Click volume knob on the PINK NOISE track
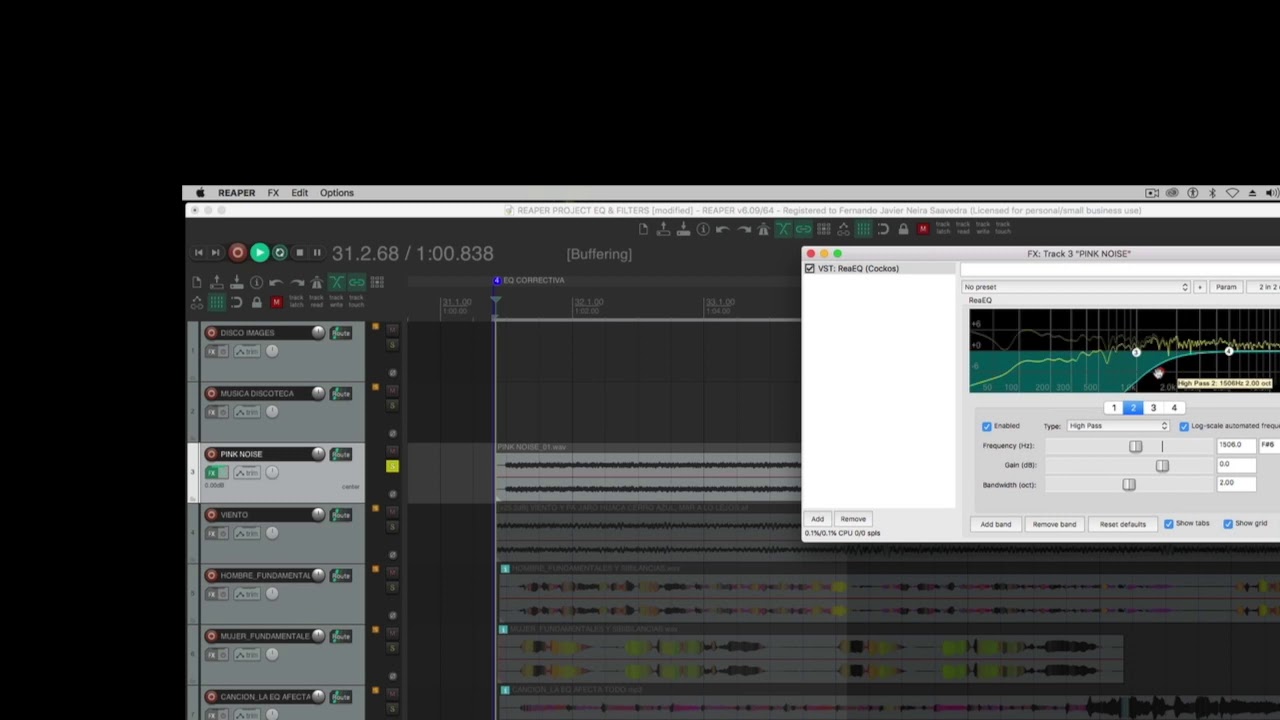The height and width of the screenshot is (720, 1280). click(318, 454)
